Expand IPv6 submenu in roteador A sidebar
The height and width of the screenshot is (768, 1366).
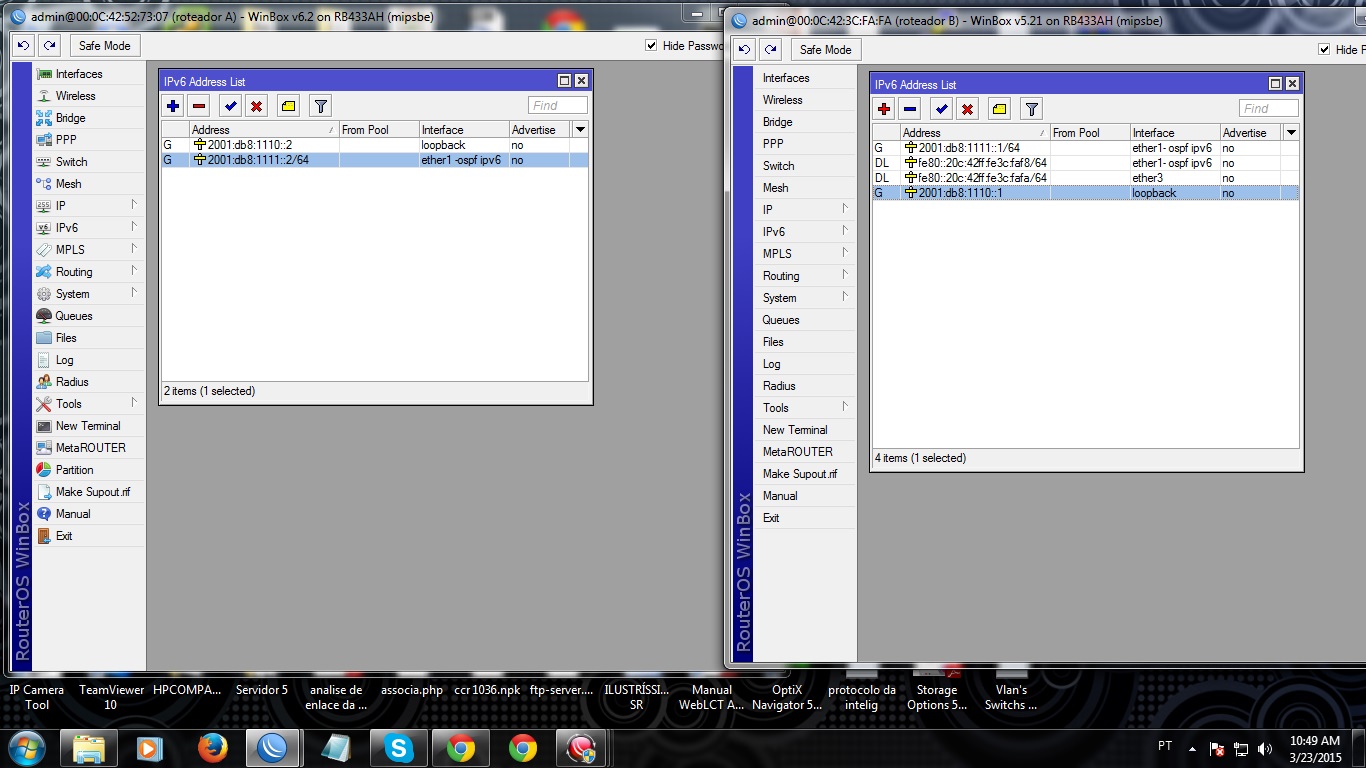tap(89, 228)
